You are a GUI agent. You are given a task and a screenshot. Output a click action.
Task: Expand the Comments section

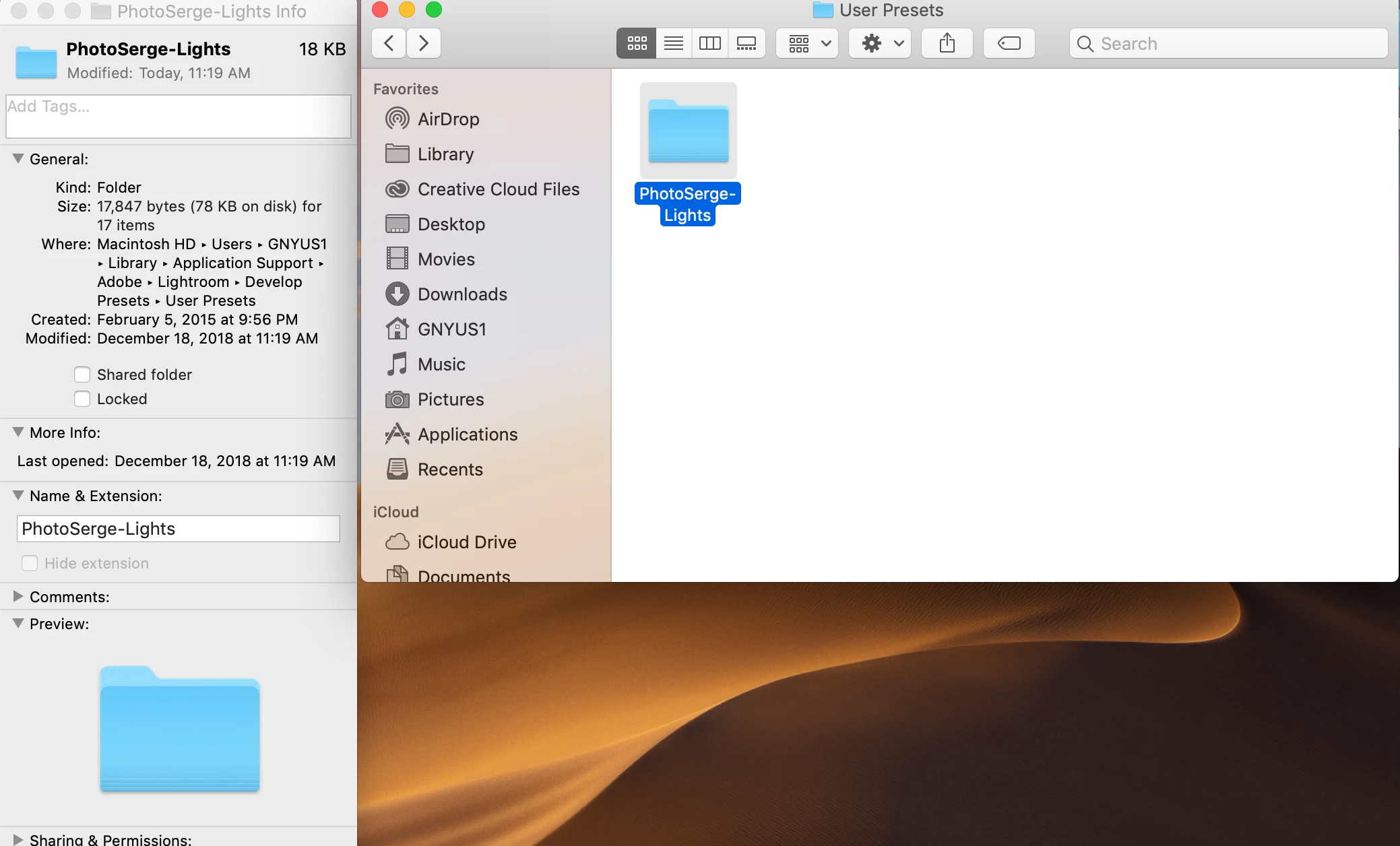point(18,597)
